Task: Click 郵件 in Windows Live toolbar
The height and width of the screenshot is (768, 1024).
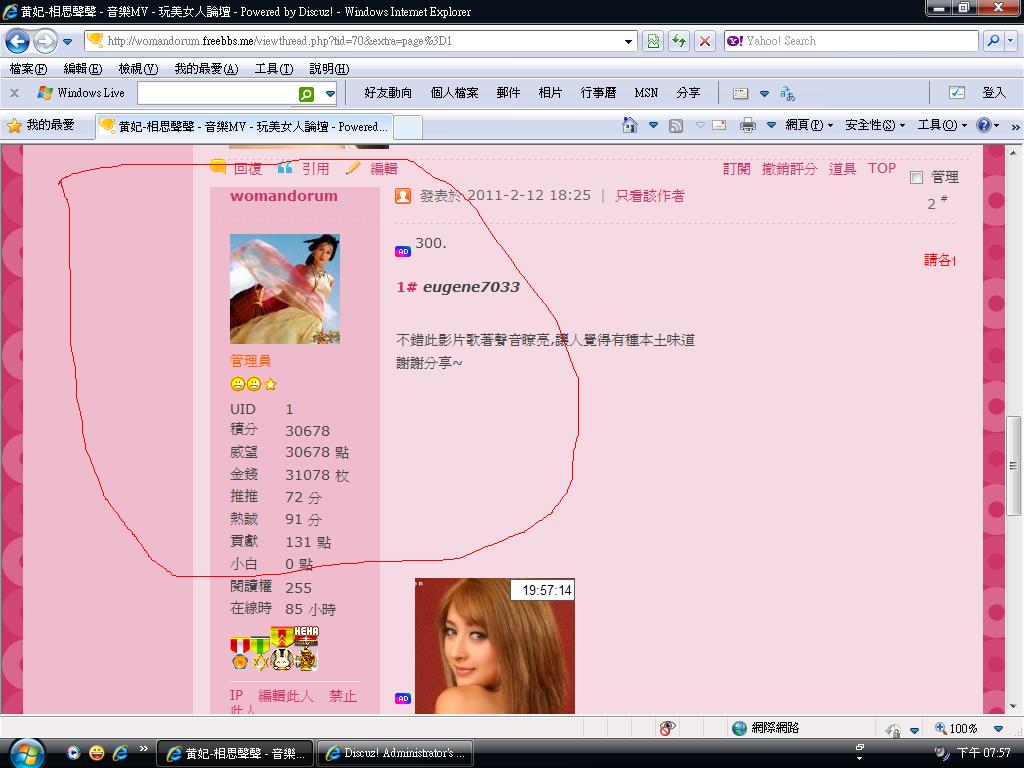Action: [x=508, y=93]
